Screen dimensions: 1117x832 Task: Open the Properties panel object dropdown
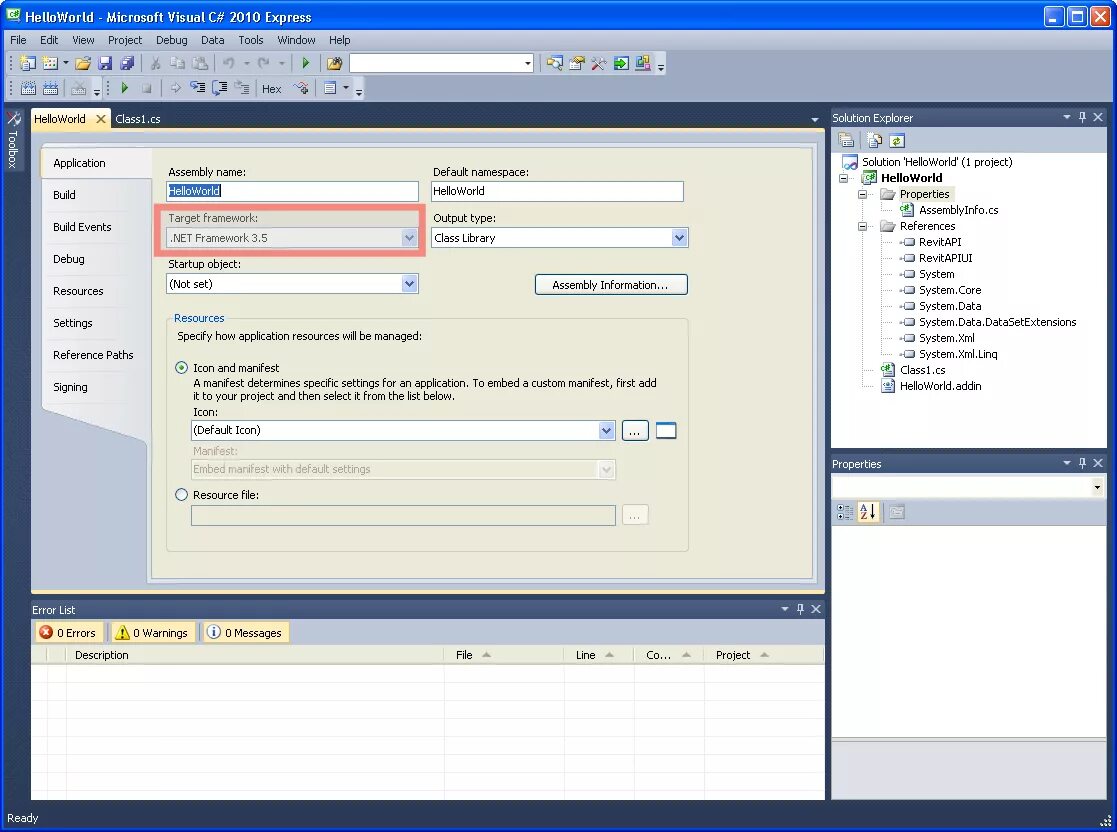1097,487
